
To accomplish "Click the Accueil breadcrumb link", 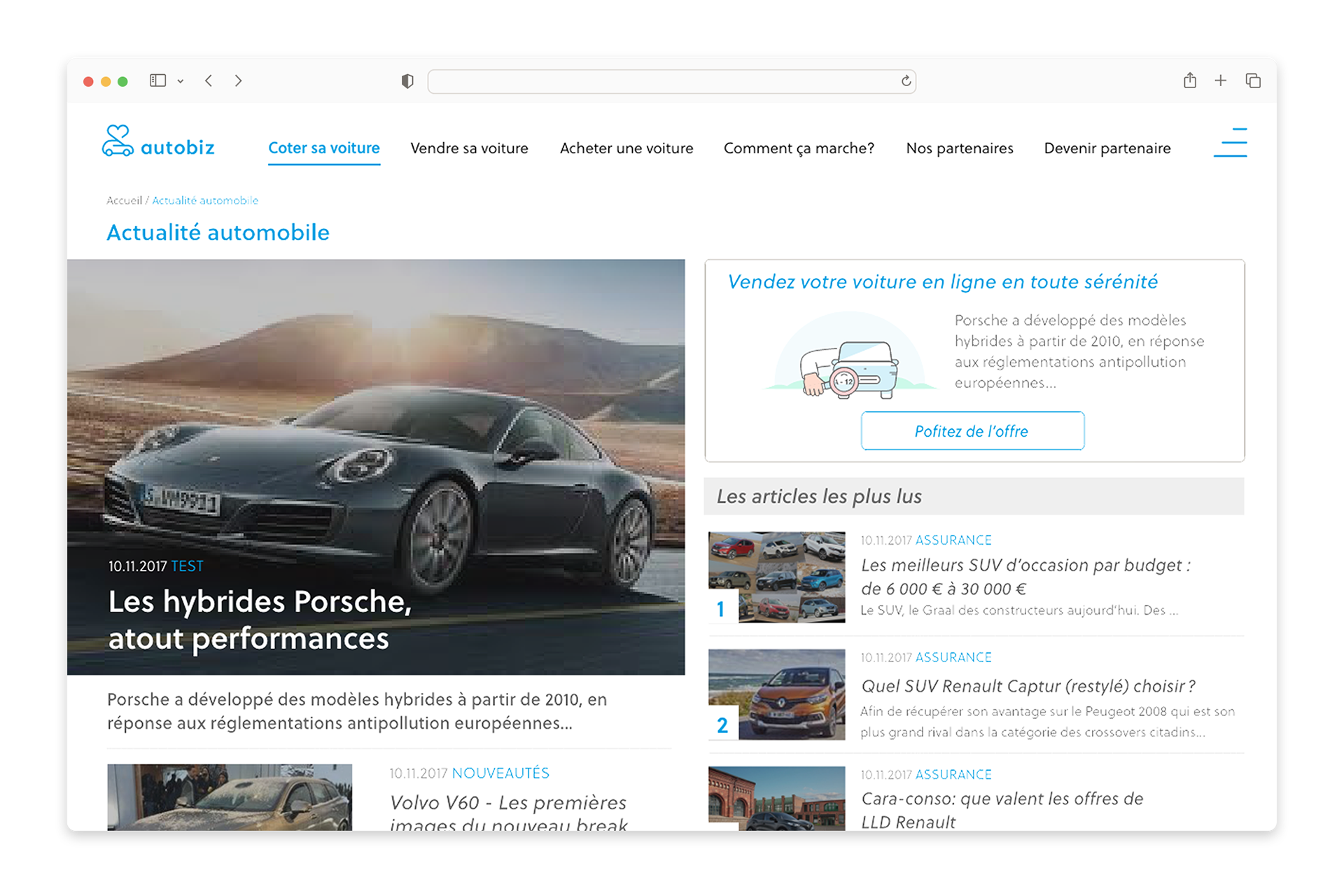I will pos(124,200).
